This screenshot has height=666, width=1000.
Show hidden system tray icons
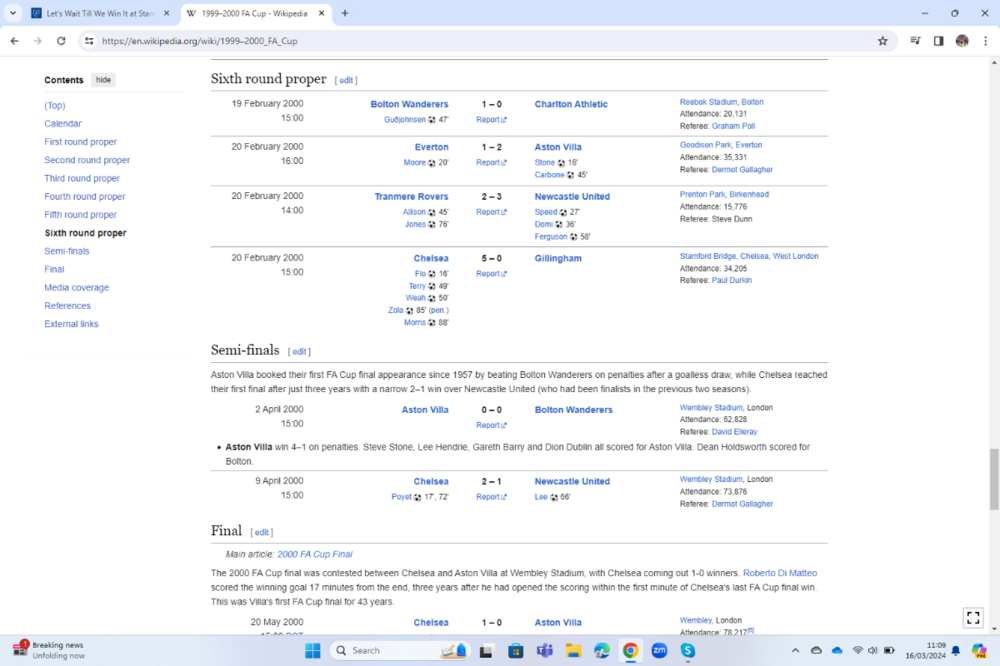[x=795, y=651]
